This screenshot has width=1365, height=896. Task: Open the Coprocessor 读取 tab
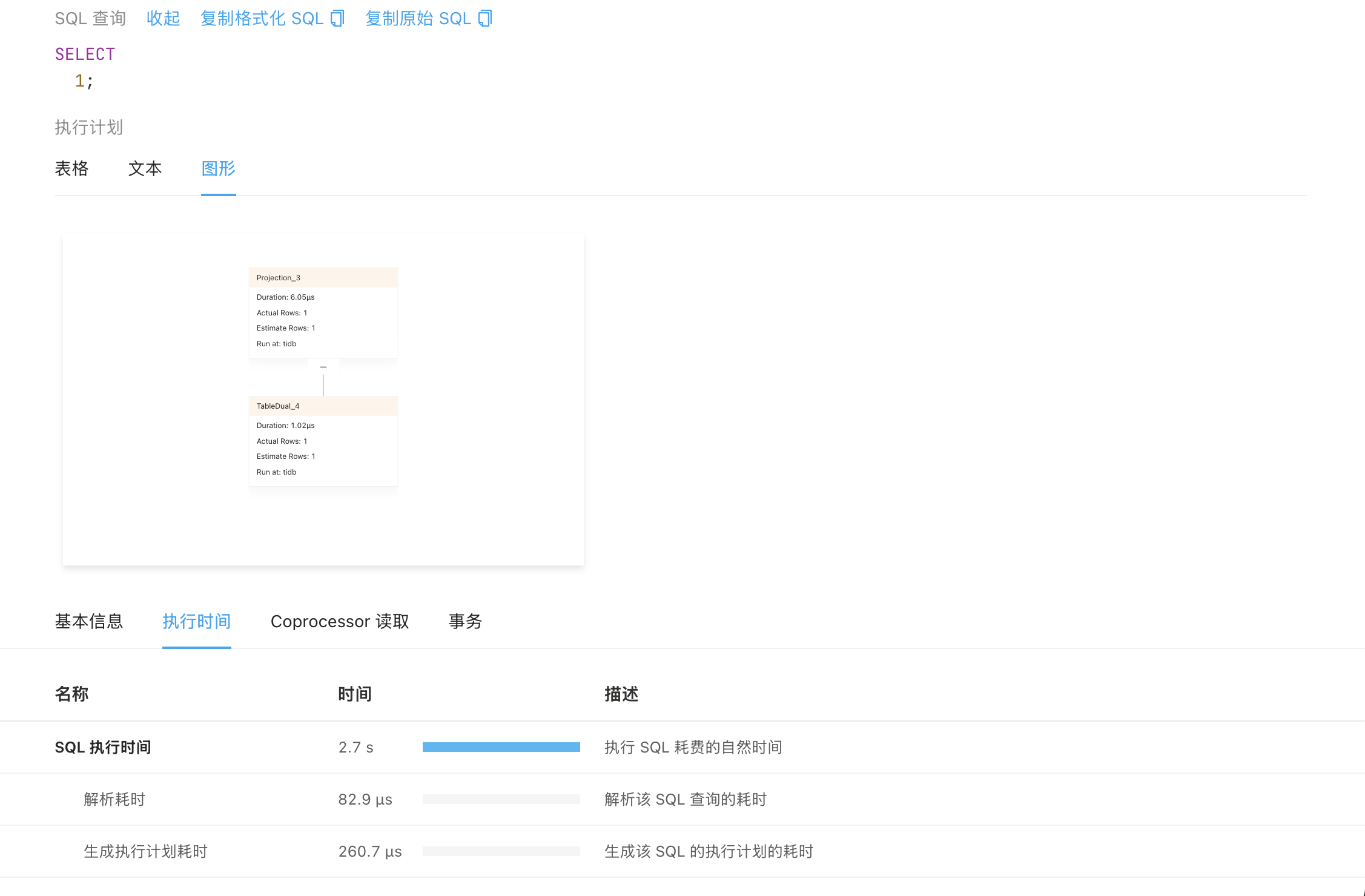(x=340, y=621)
